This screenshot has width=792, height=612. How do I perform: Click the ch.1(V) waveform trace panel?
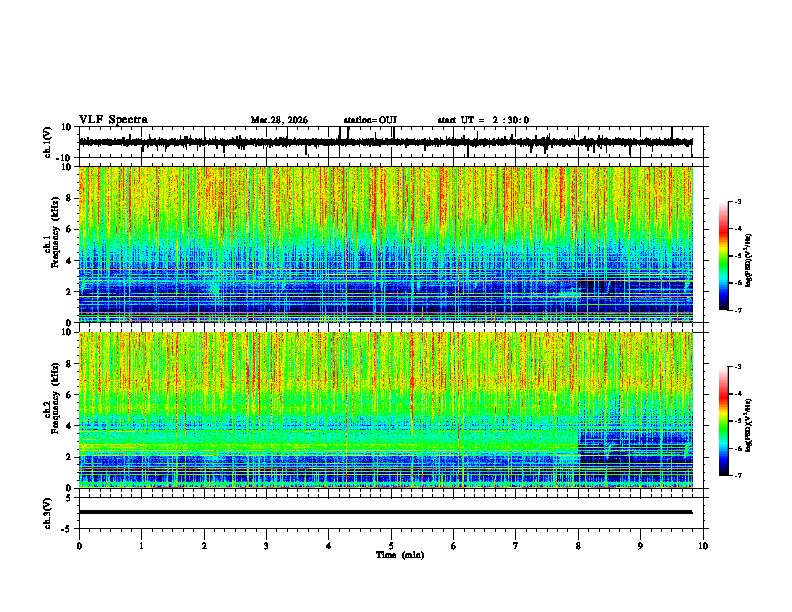[391, 142]
